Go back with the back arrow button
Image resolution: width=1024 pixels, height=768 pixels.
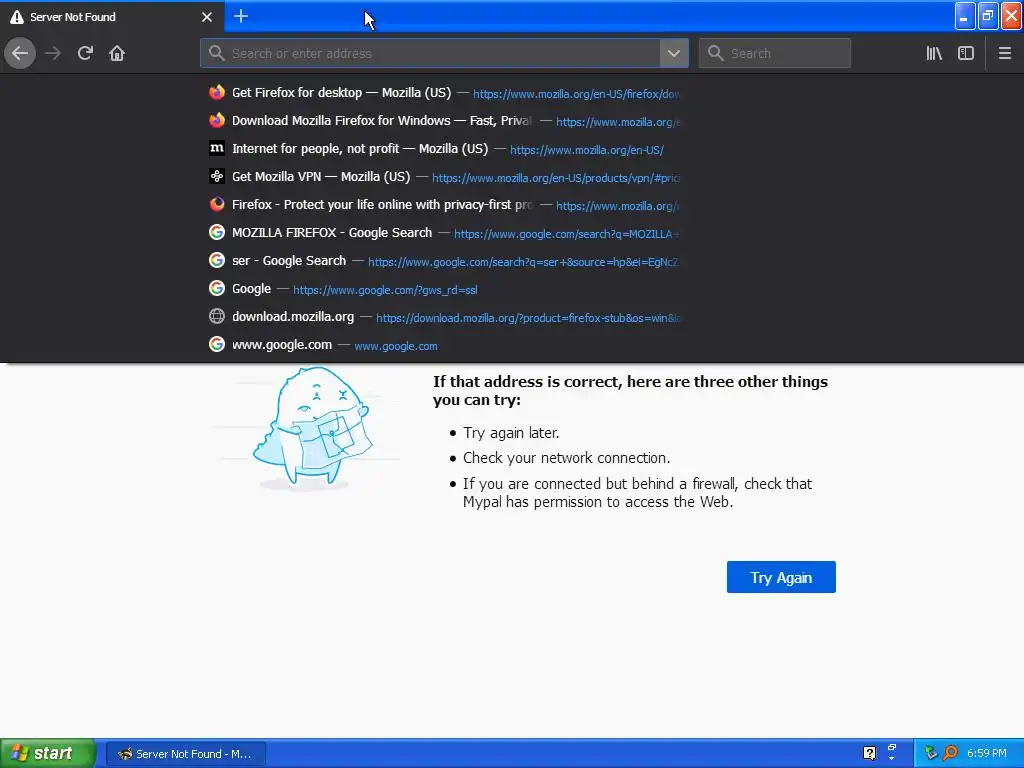20,53
